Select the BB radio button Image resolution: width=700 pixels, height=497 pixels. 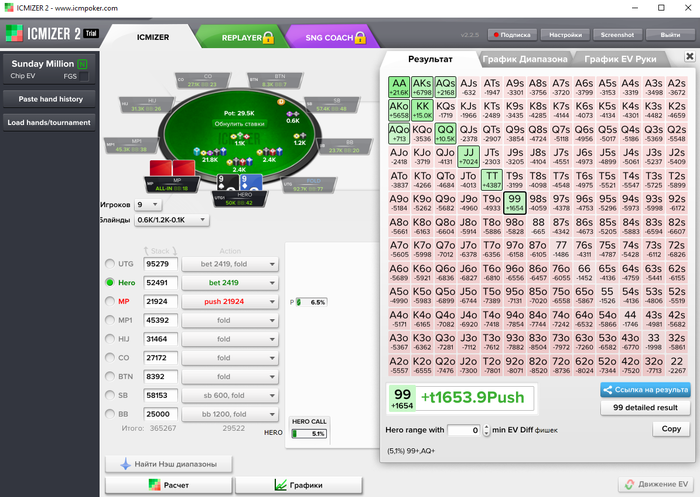pyautogui.click(x=109, y=414)
